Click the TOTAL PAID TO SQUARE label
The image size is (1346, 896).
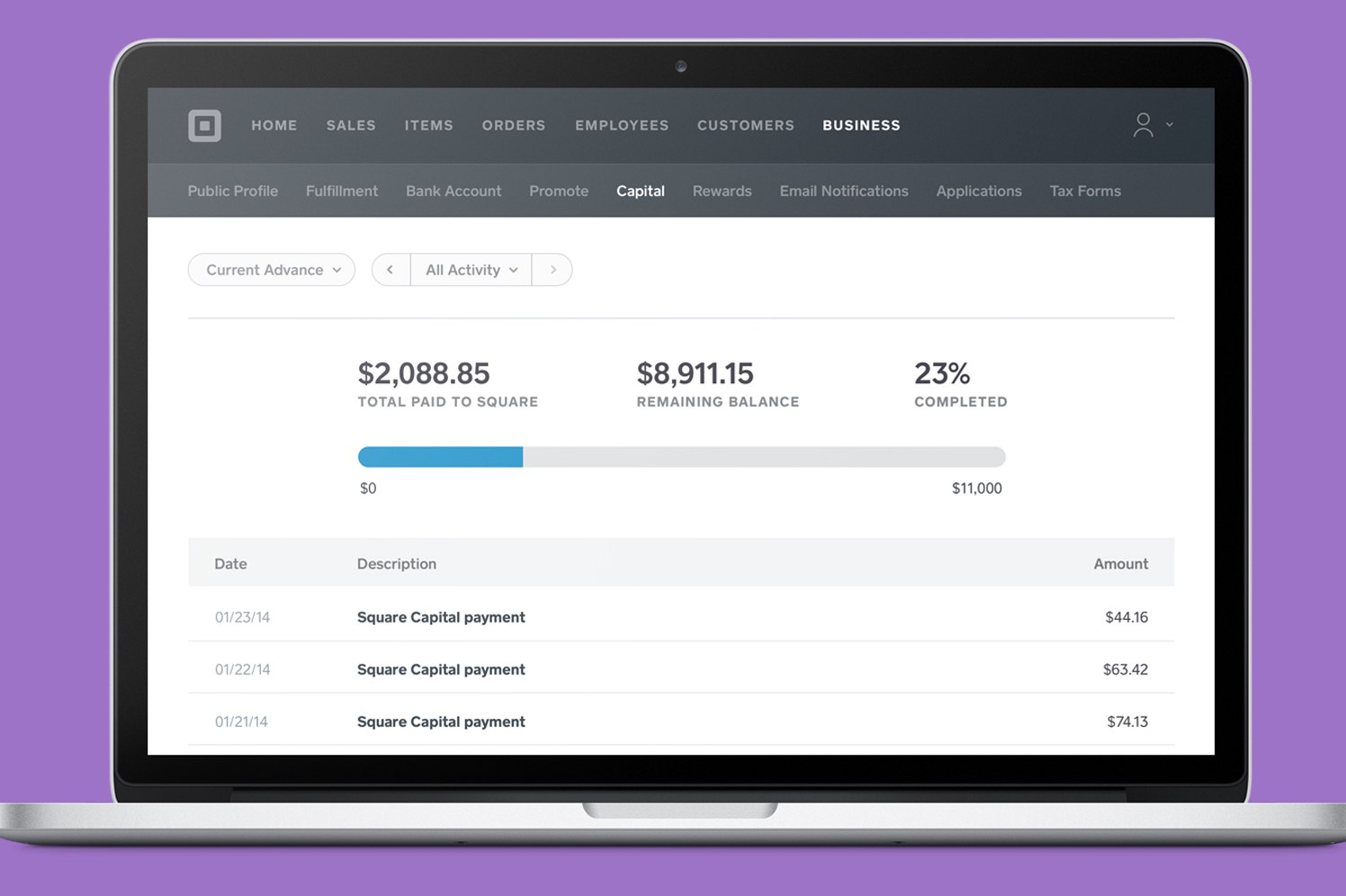(x=448, y=402)
